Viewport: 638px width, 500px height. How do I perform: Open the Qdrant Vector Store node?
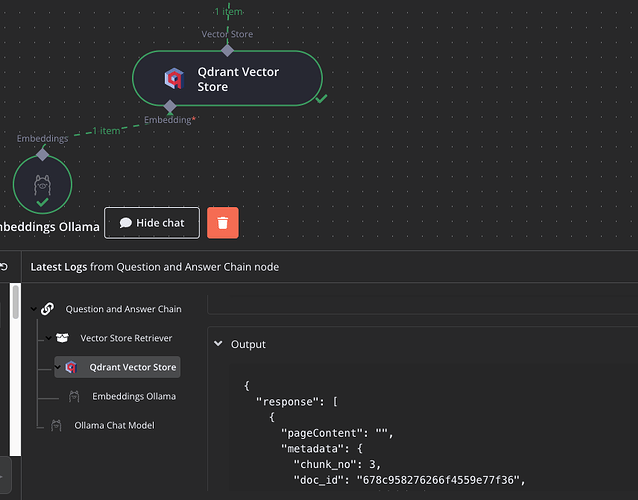227,78
